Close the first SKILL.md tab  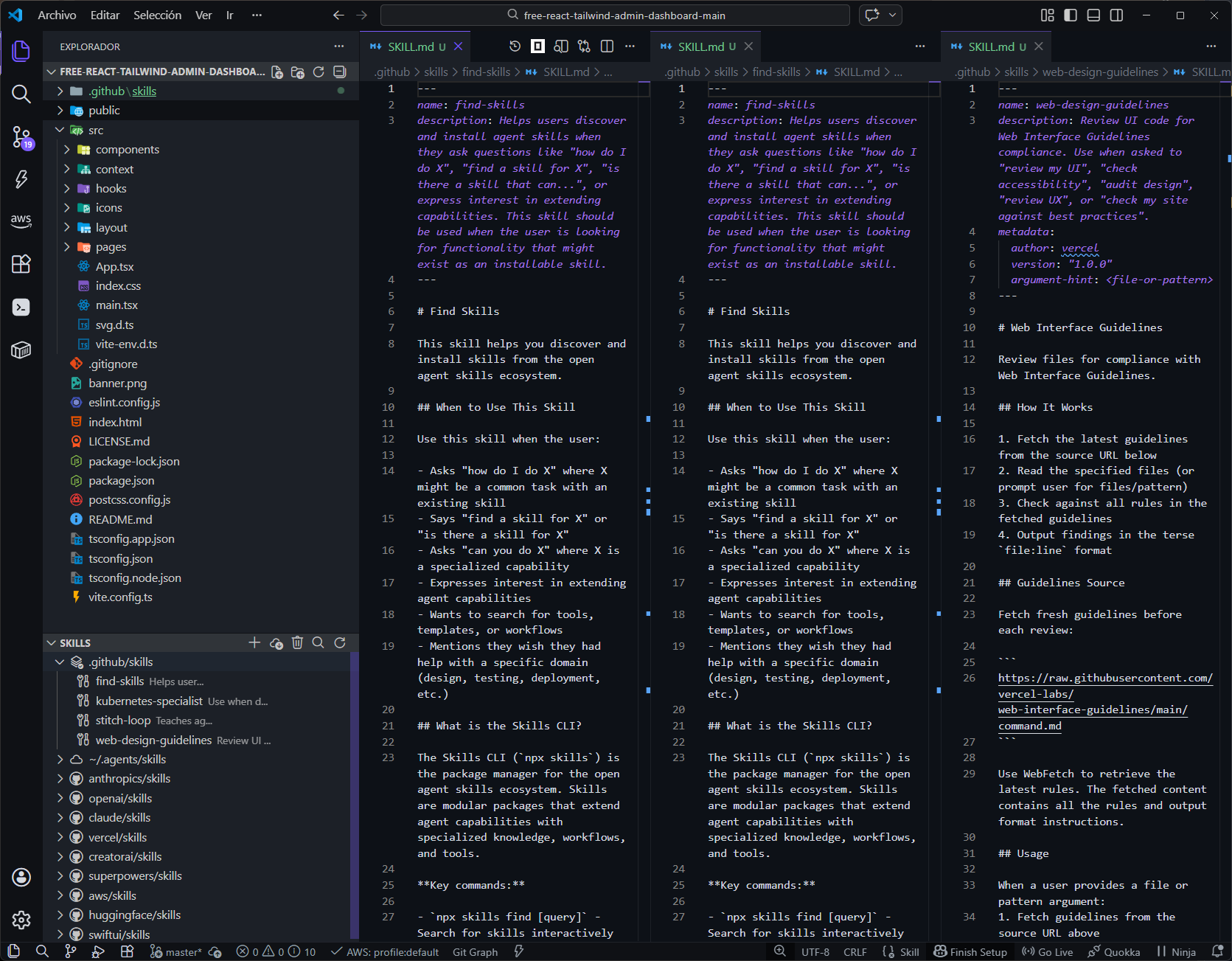458,46
